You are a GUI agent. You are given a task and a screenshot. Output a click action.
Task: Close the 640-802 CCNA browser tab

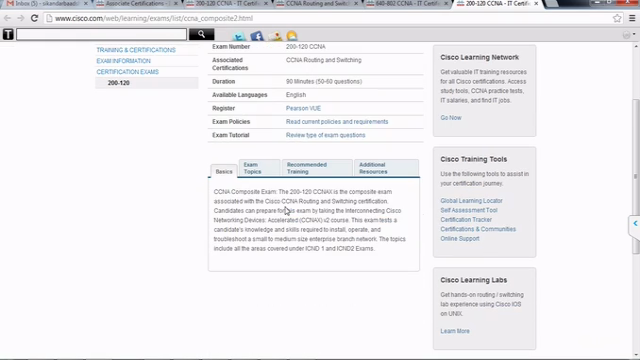(446, 3)
